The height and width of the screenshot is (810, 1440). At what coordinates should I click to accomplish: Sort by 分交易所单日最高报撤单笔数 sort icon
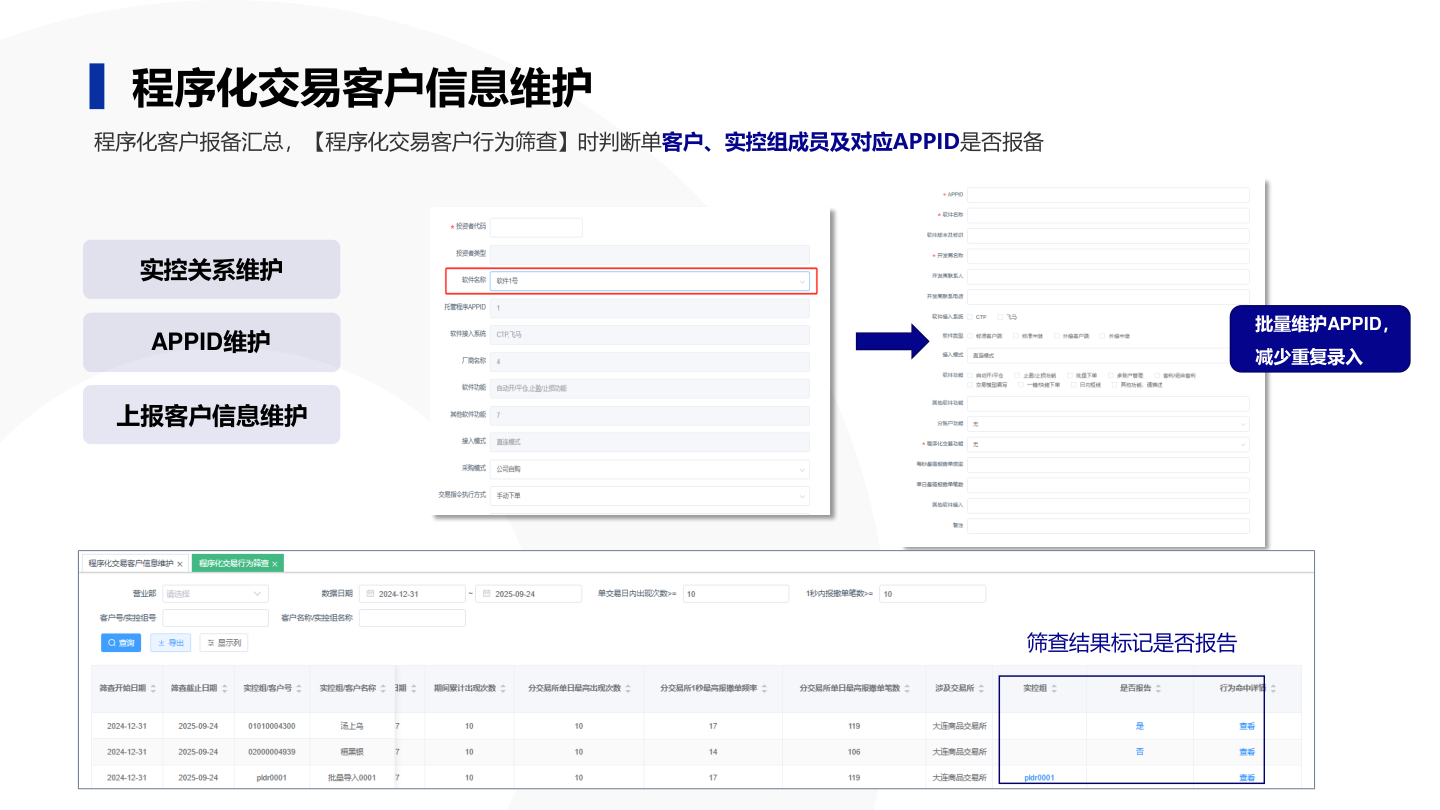[905, 689]
